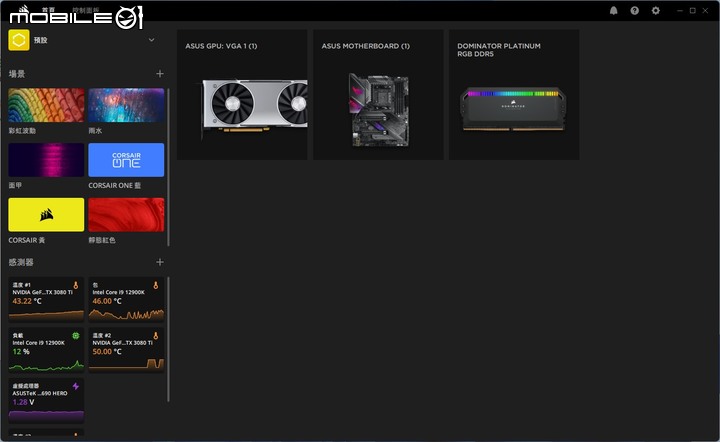Image resolution: width=720 pixels, height=442 pixels.
Task: Close the iCUE window
Action: coord(705,11)
